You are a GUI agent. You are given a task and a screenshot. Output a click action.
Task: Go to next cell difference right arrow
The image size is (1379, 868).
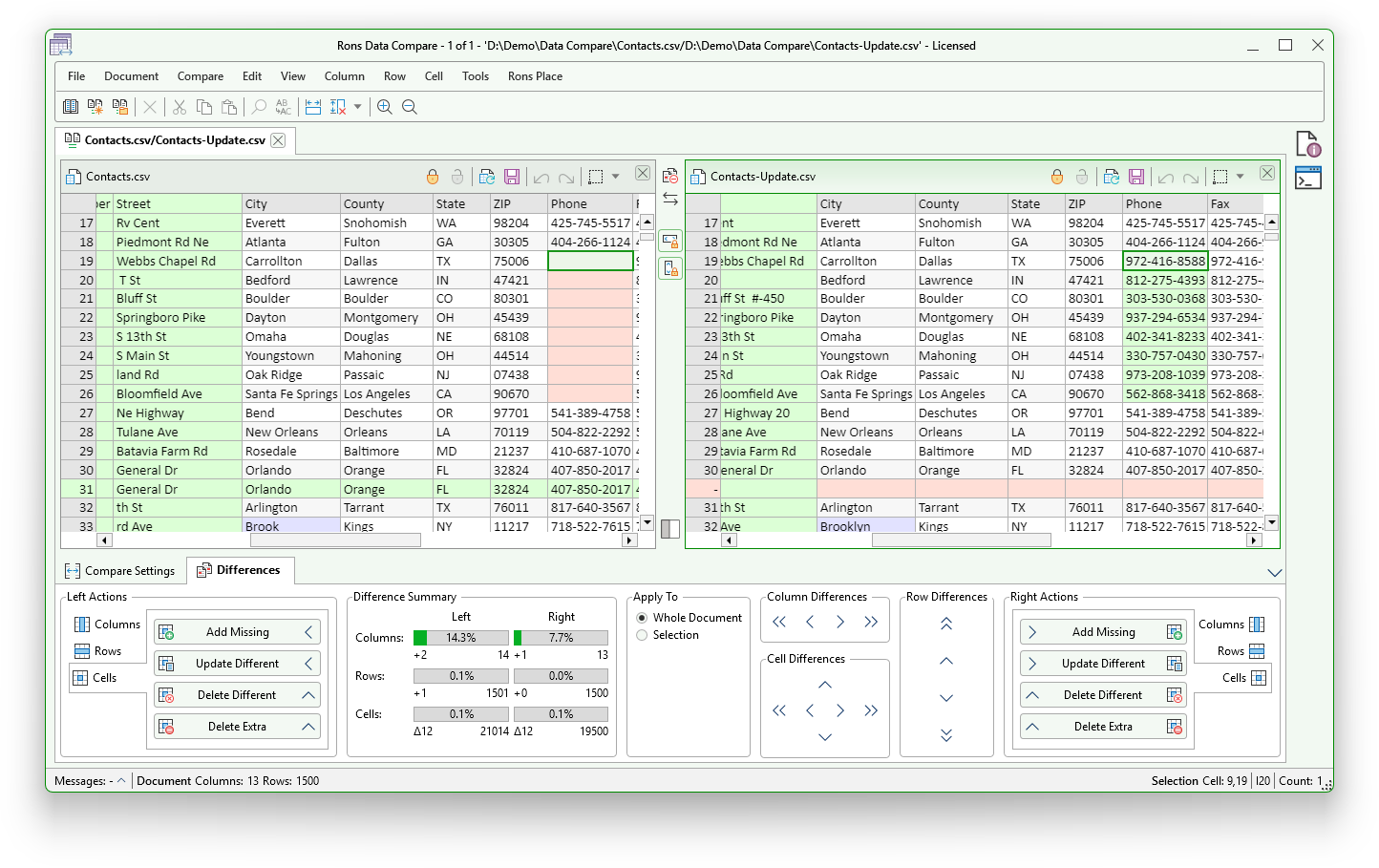[840, 710]
